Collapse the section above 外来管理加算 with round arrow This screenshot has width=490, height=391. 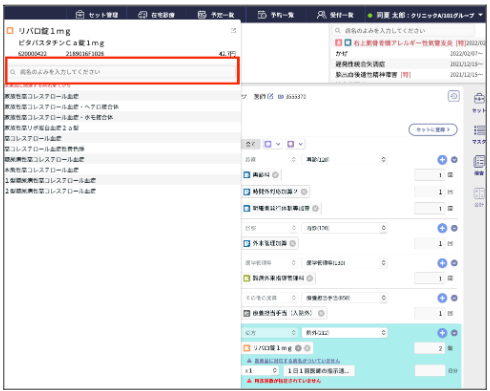coord(454,228)
